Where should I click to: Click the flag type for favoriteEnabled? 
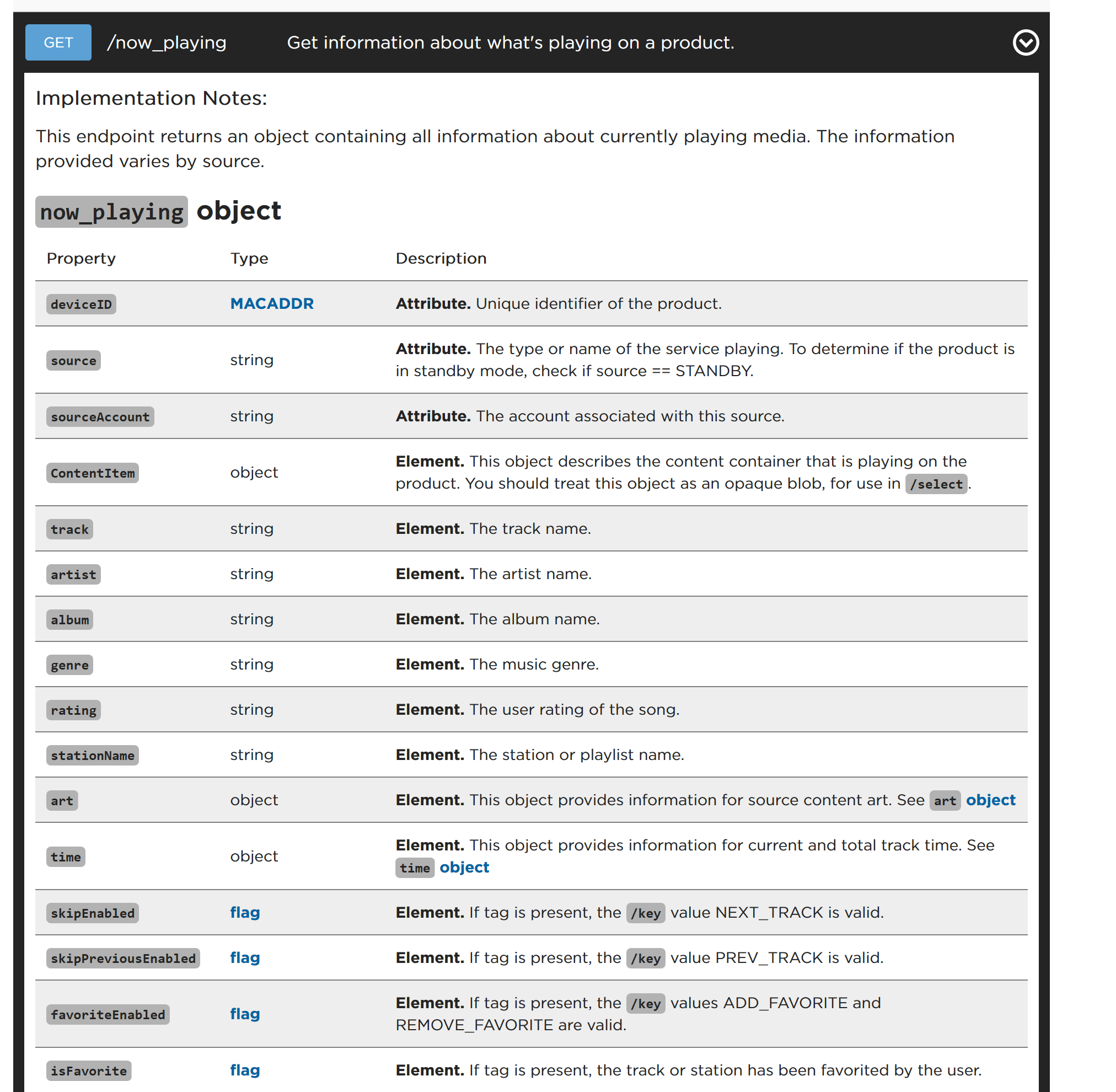pos(245,1014)
